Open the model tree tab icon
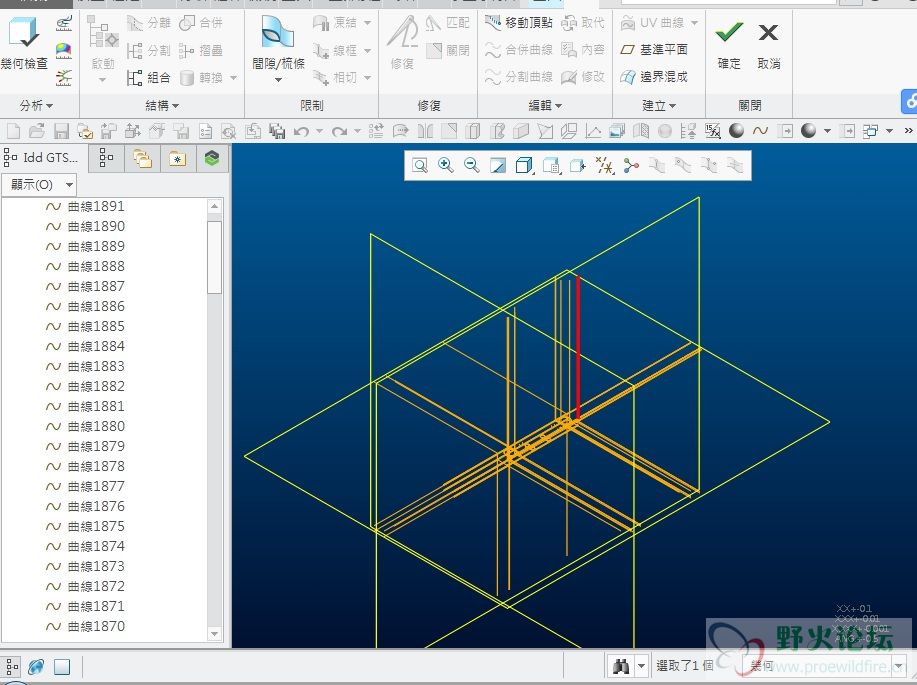Image resolution: width=917 pixels, height=685 pixels. pos(106,158)
